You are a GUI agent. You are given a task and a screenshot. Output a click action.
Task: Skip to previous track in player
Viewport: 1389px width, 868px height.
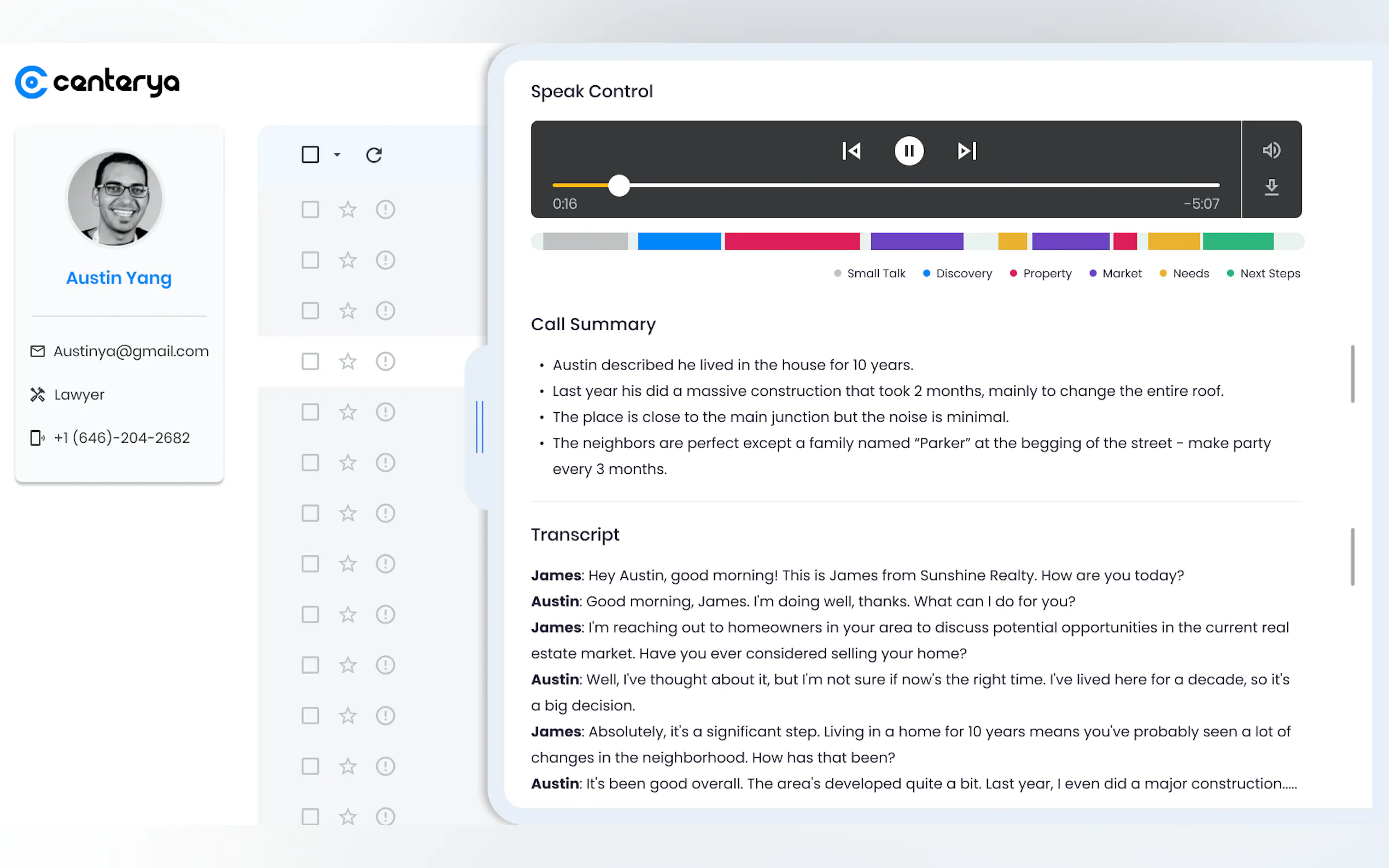coord(850,151)
